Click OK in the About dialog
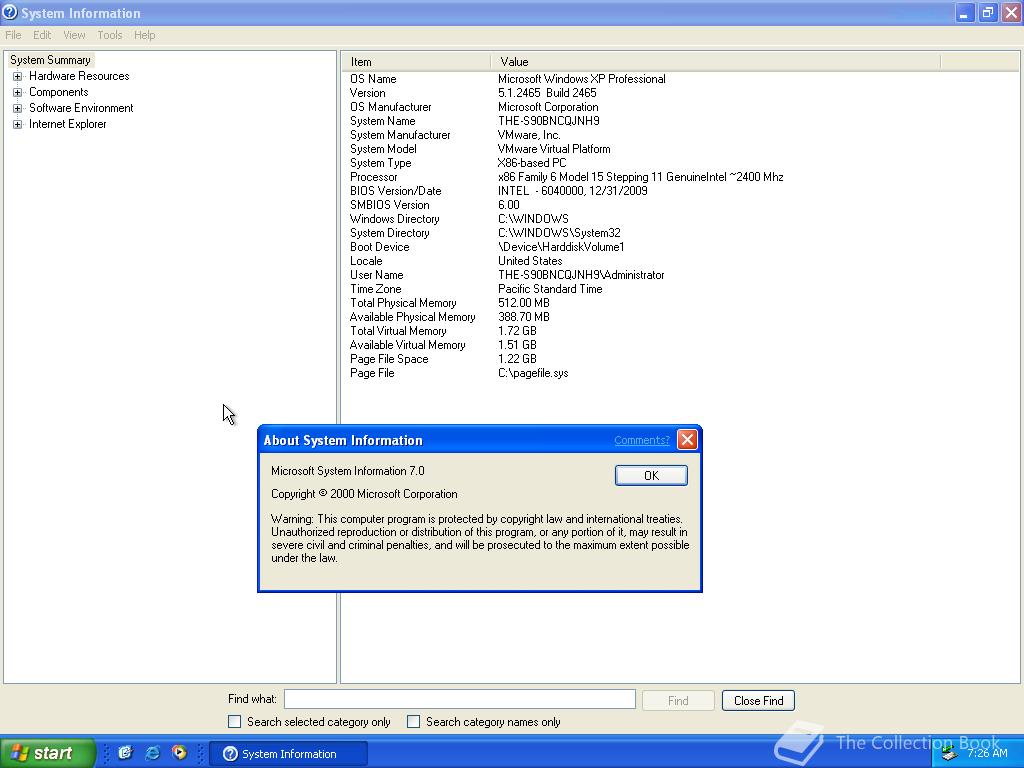The height and width of the screenshot is (768, 1024). point(651,475)
